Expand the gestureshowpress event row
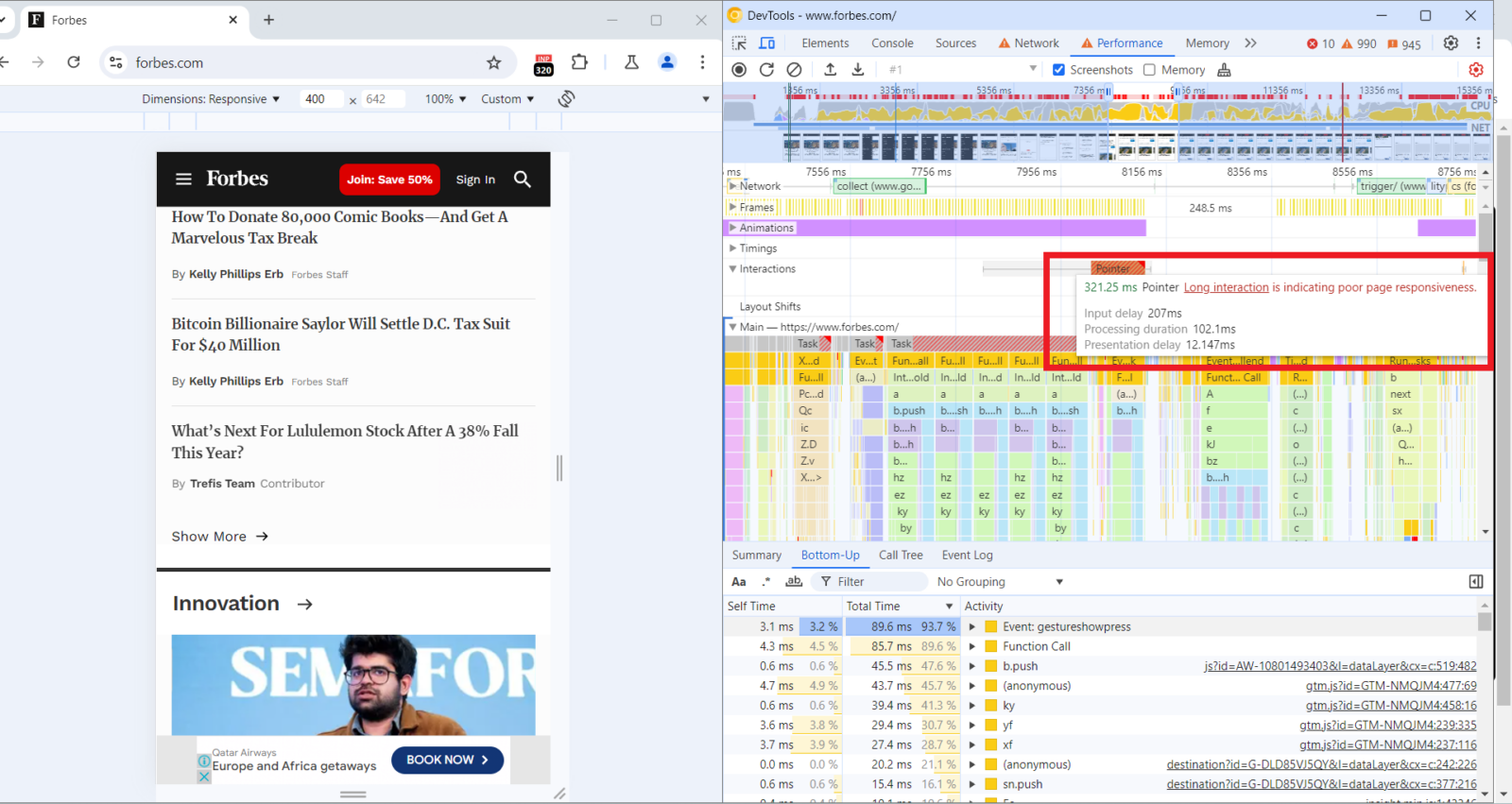This screenshot has width=1512, height=804. coord(971,626)
